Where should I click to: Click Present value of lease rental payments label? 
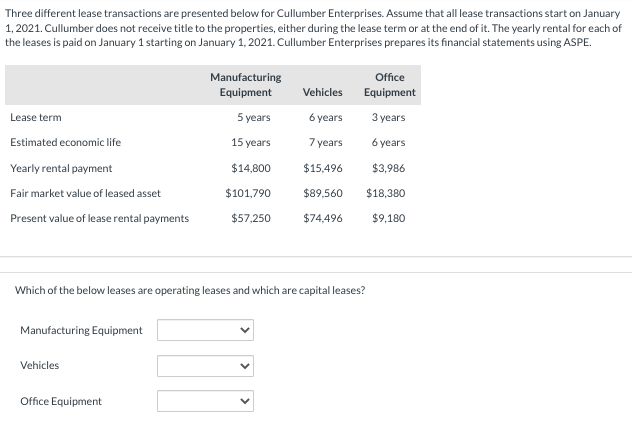[x=99, y=218]
